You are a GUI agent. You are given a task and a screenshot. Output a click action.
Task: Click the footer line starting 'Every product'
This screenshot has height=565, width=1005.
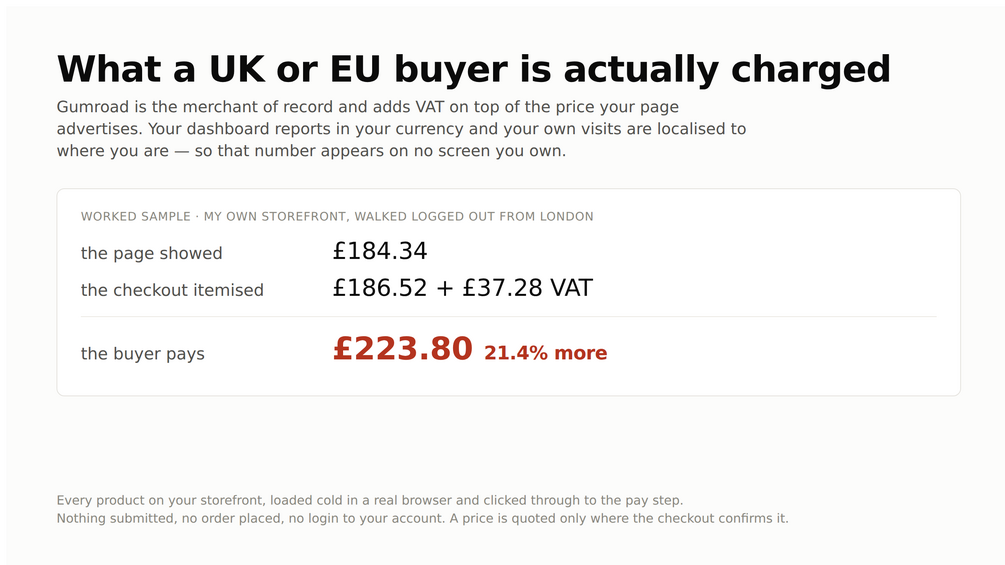tap(370, 500)
